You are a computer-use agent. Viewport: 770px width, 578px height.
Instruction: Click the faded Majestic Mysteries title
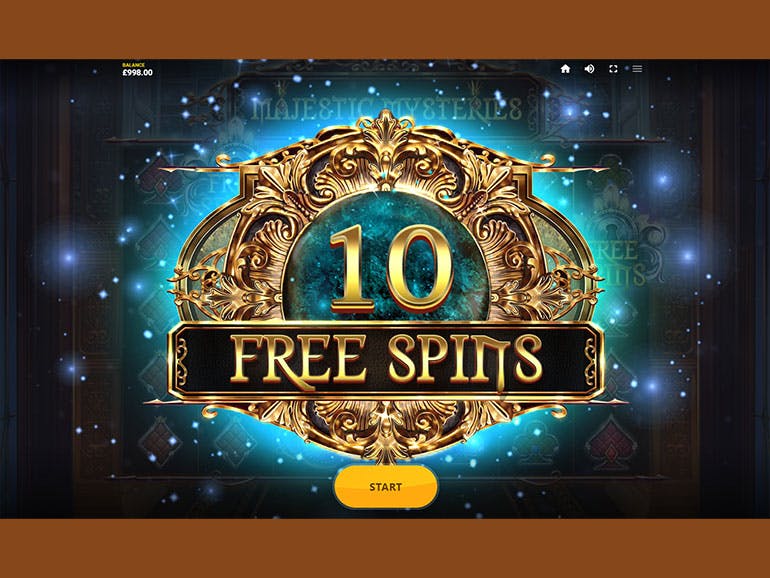coord(386,109)
